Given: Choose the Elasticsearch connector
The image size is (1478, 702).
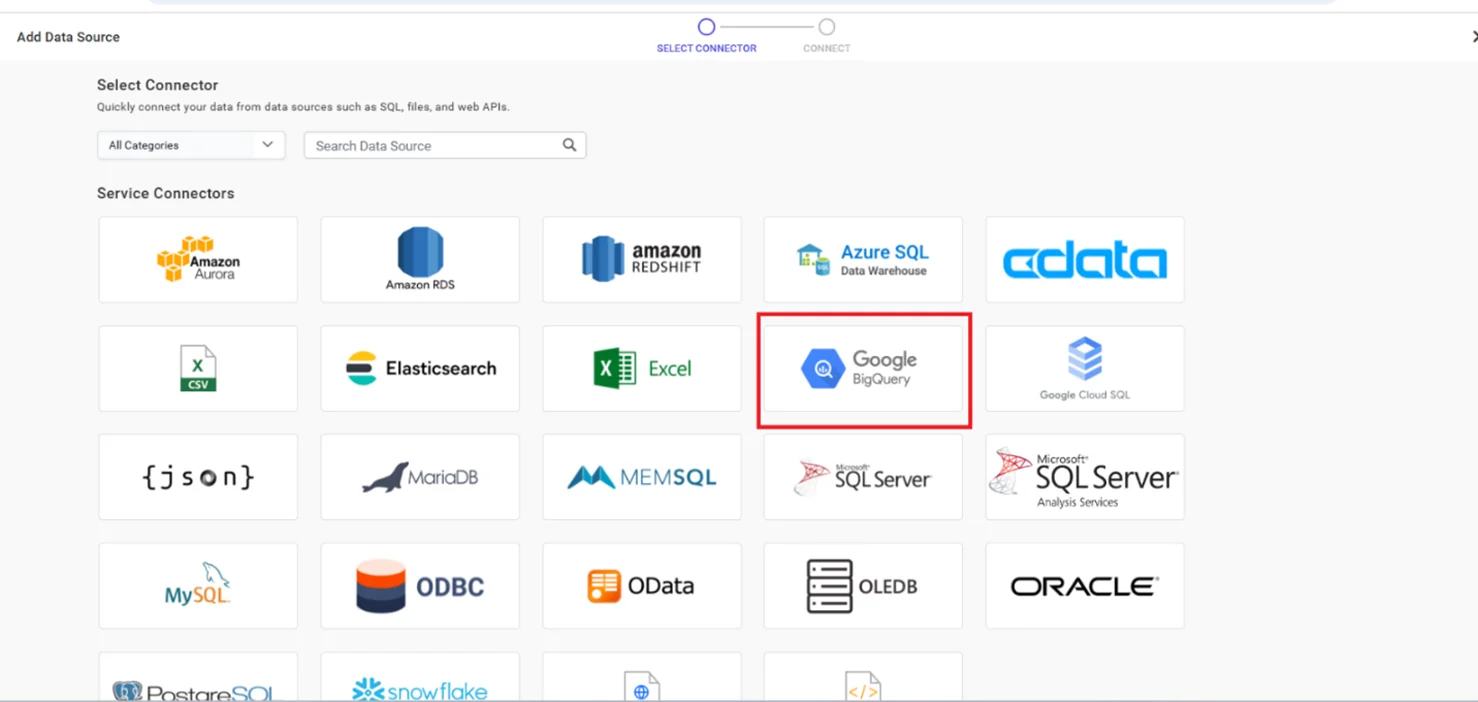Looking at the screenshot, I should [x=419, y=368].
